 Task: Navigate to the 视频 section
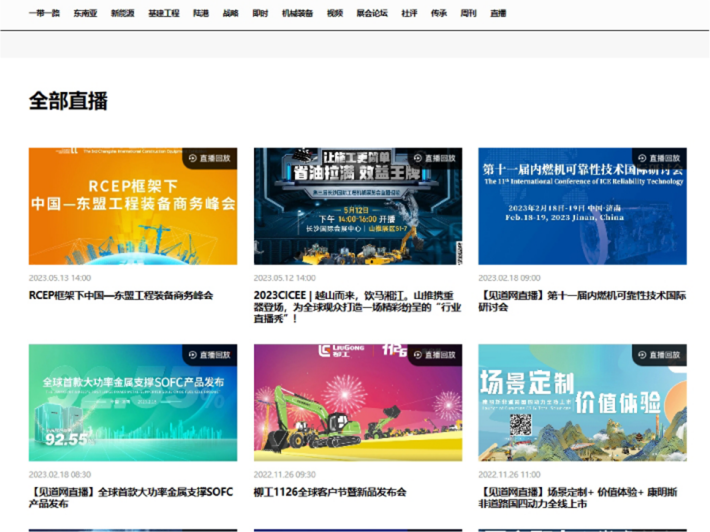coord(335,13)
